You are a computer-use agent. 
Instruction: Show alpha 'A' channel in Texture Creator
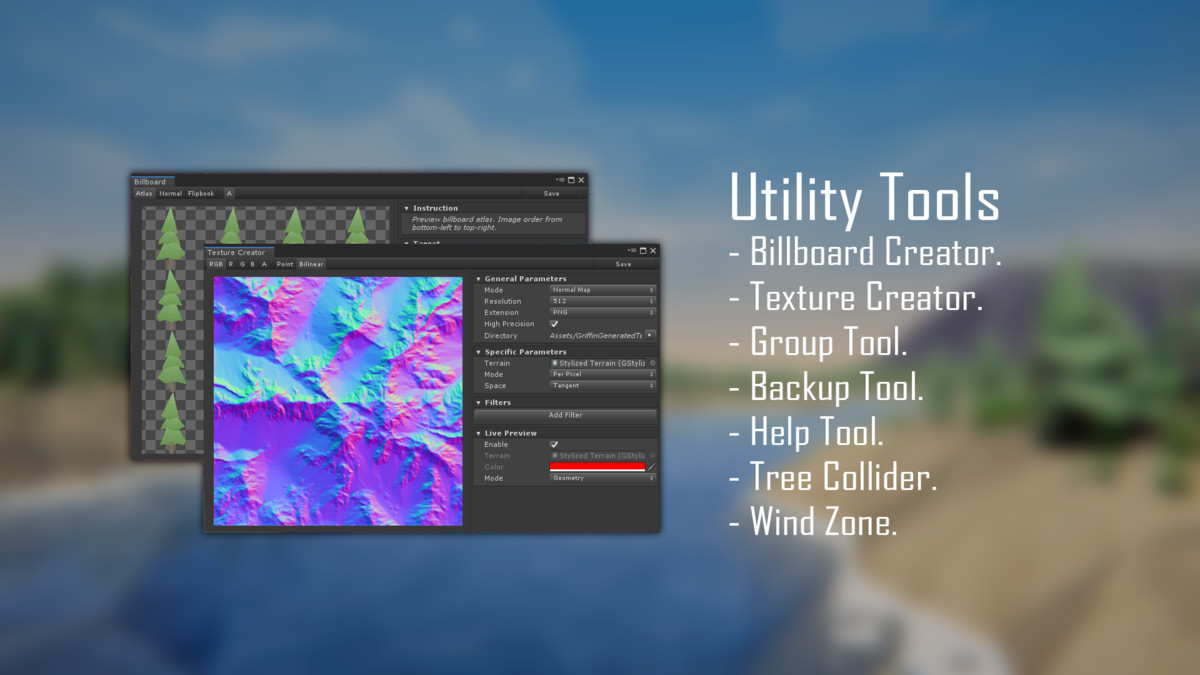pos(264,264)
